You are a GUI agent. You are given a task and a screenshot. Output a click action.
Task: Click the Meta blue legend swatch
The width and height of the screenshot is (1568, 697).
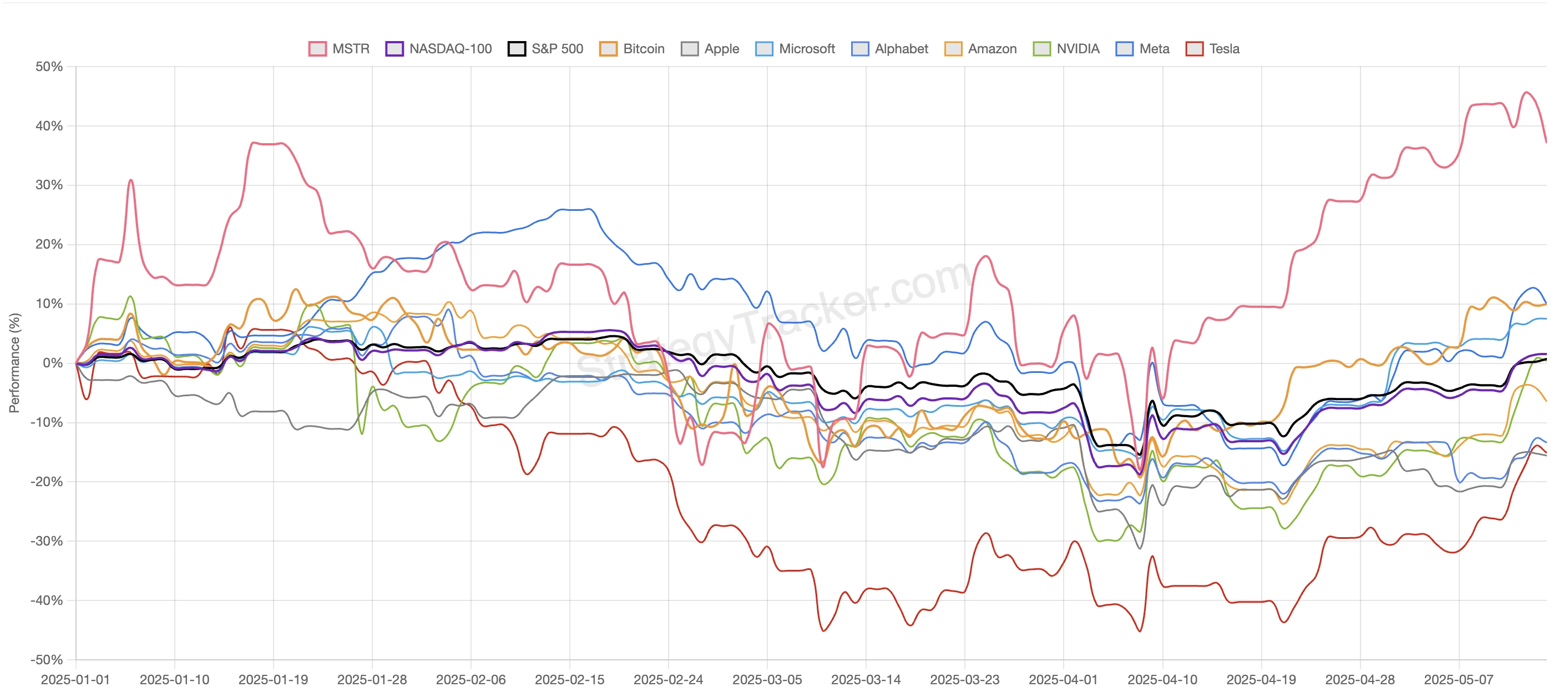pyautogui.click(x=1124, y=49)
